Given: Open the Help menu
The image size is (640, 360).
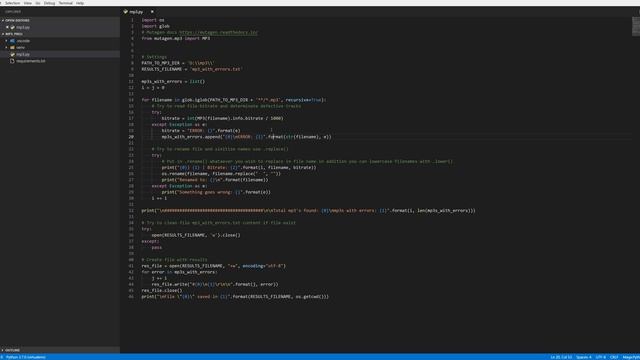Looking at the screenshot, I should tap(80, 3).
